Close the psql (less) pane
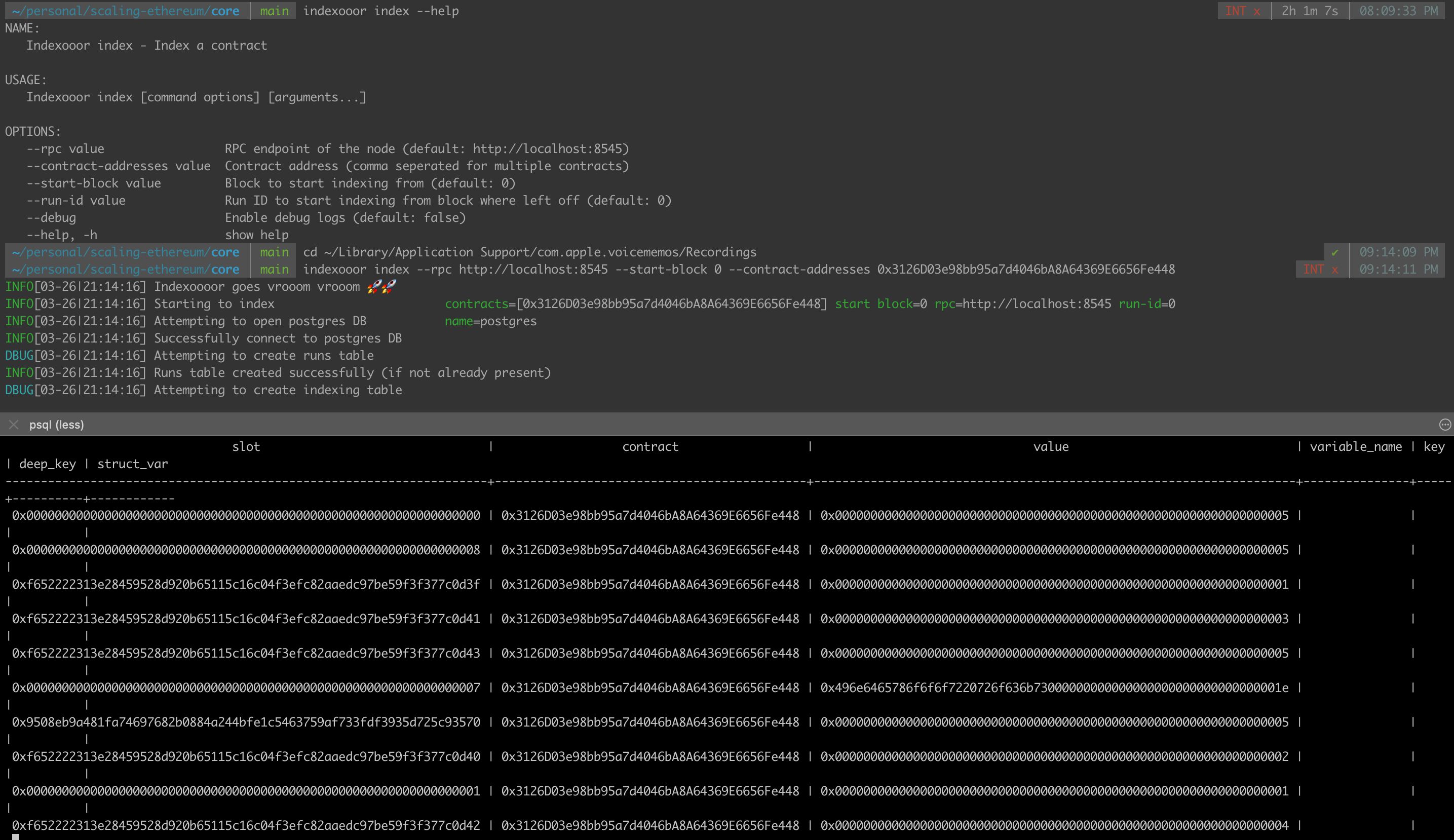The height and width of the screenshot is (840, 1454). pyautogui.click(x=14, y=425)
